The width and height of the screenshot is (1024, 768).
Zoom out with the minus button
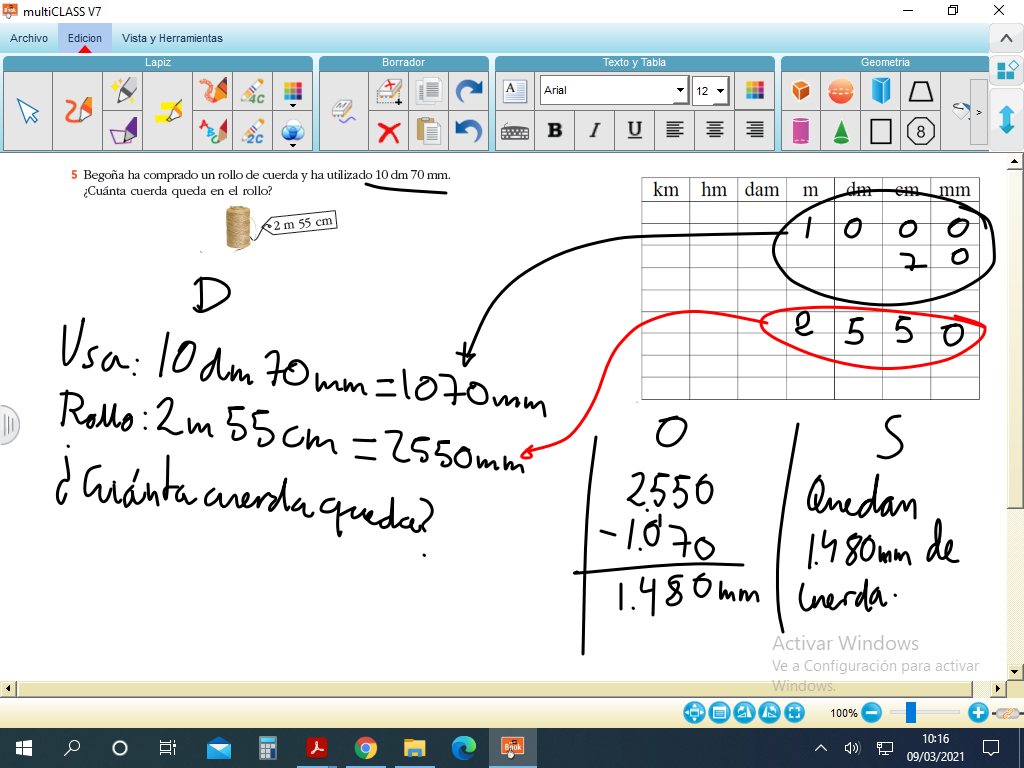click(871, 712)
